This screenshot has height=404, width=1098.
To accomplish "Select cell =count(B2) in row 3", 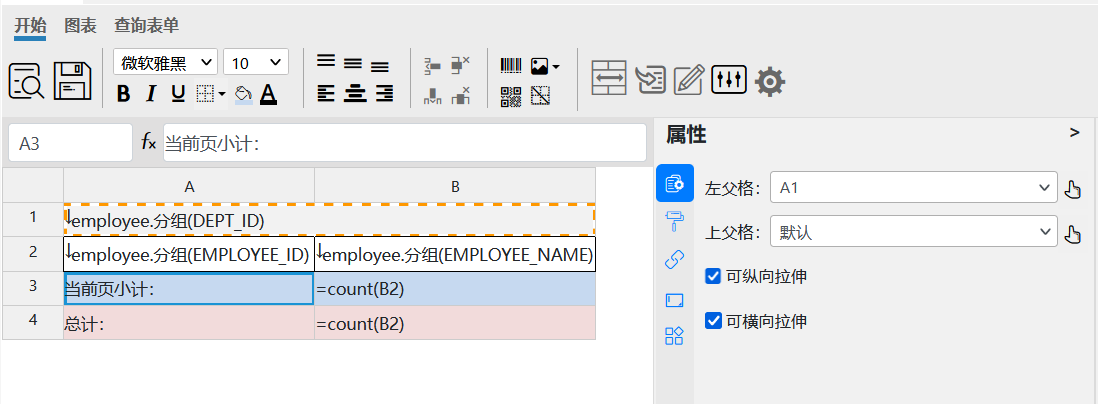I will pos(455,288).
